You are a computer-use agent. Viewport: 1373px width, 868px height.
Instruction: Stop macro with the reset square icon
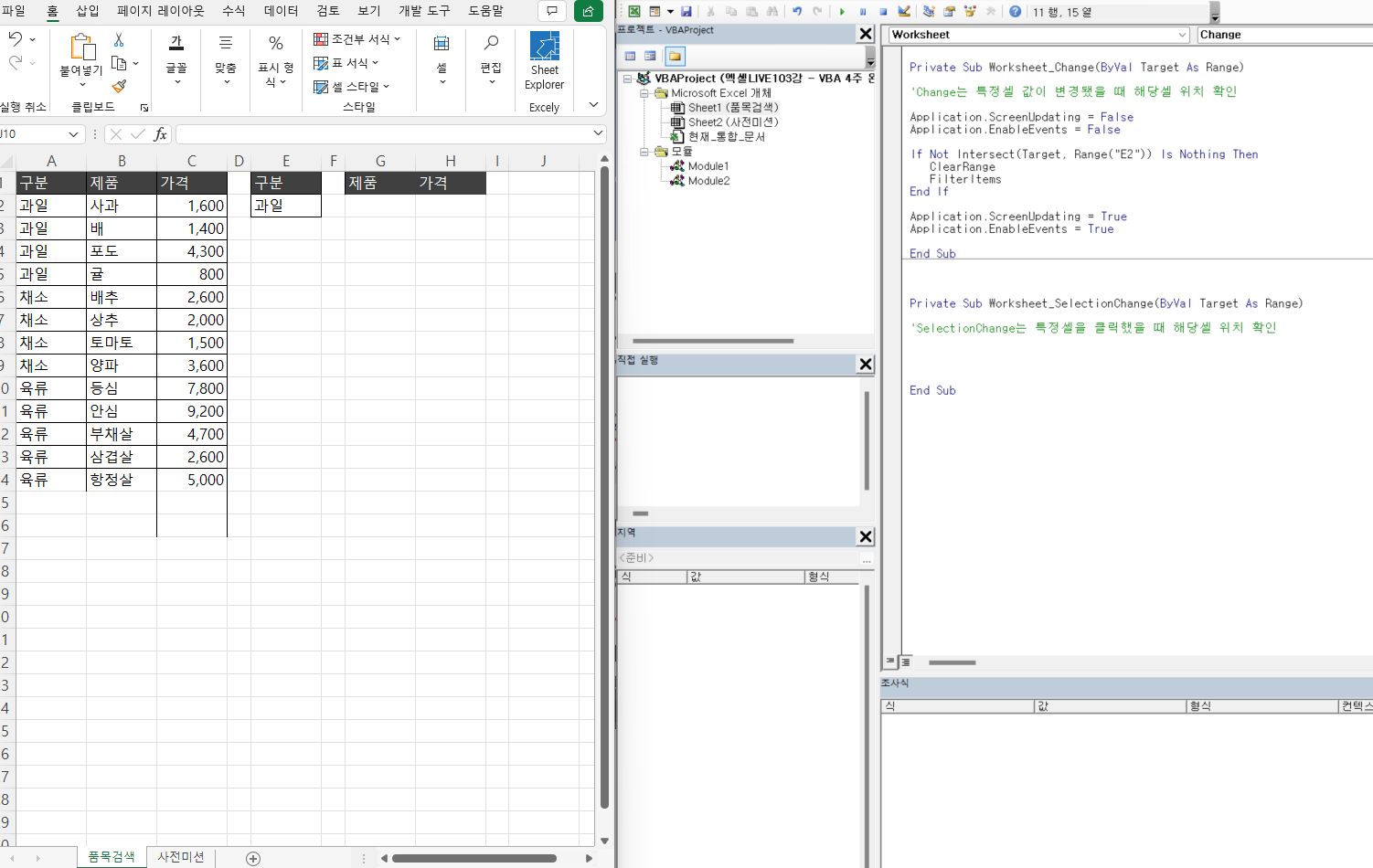point(883,12)
